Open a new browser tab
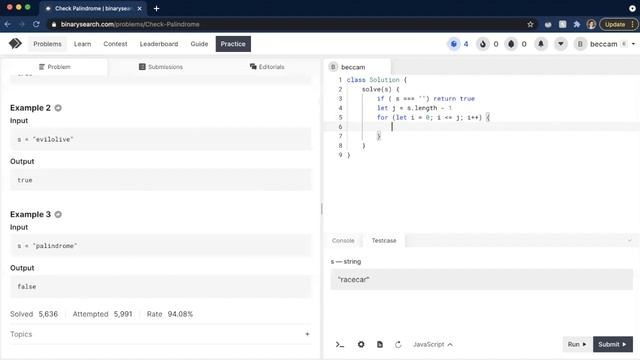The height and width of the screenshot is (360, 640). pyautogui.click(x=156, y=8)
